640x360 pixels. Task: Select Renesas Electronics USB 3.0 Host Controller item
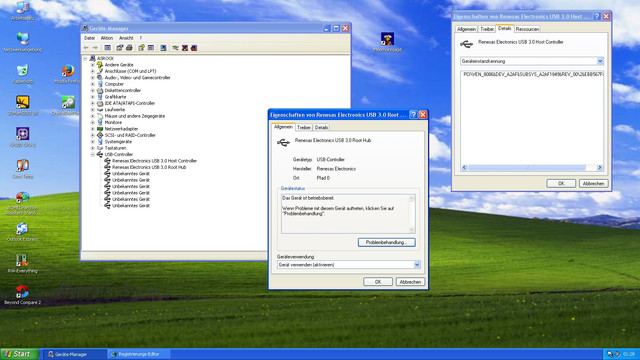154,161
